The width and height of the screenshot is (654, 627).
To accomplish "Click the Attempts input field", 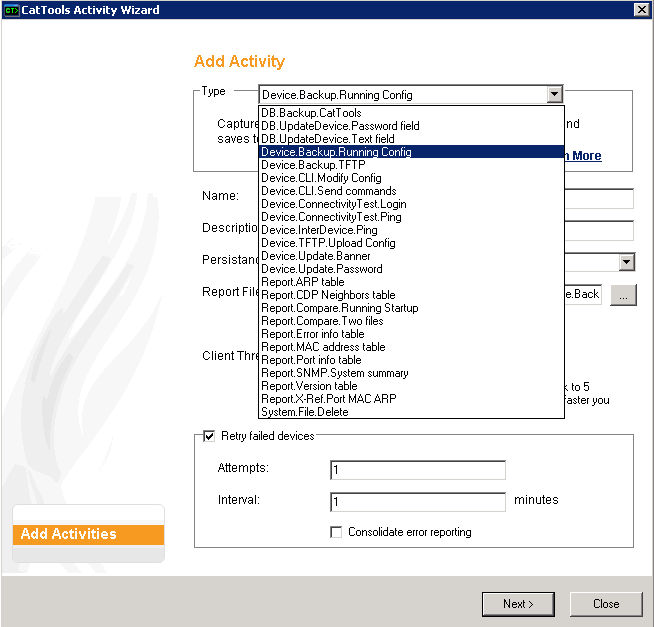I will [418, 470].
